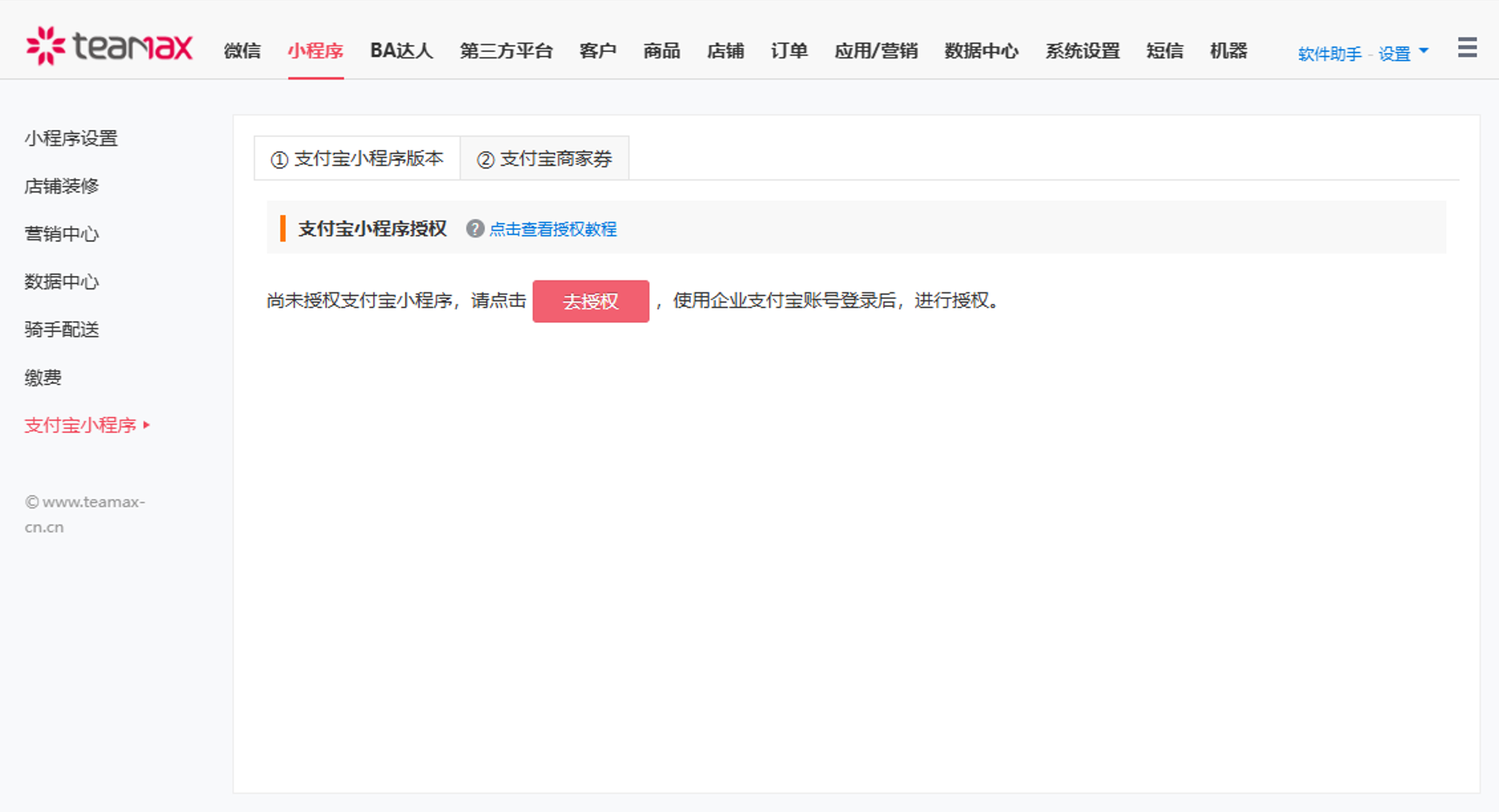Open the 应用/营销 menu
The image size is (1499, 812).
(876, 50)
